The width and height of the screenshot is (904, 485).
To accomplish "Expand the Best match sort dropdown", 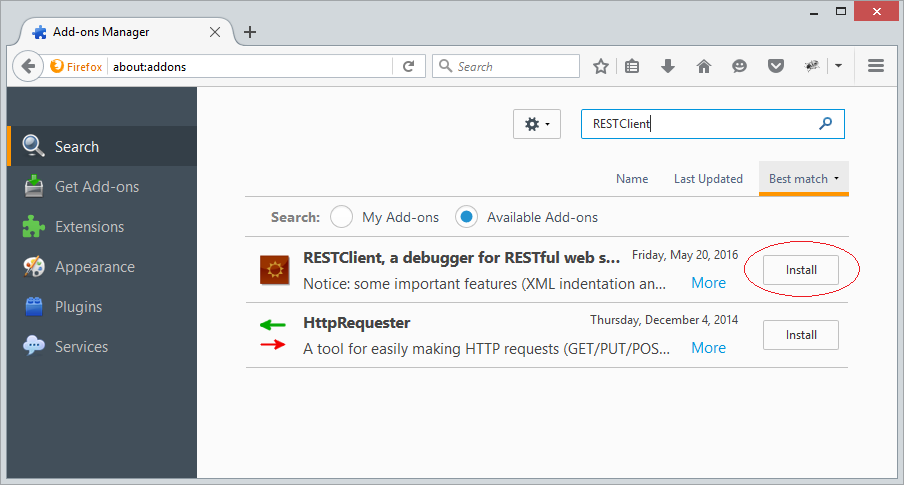I will [x=804, y=179].
